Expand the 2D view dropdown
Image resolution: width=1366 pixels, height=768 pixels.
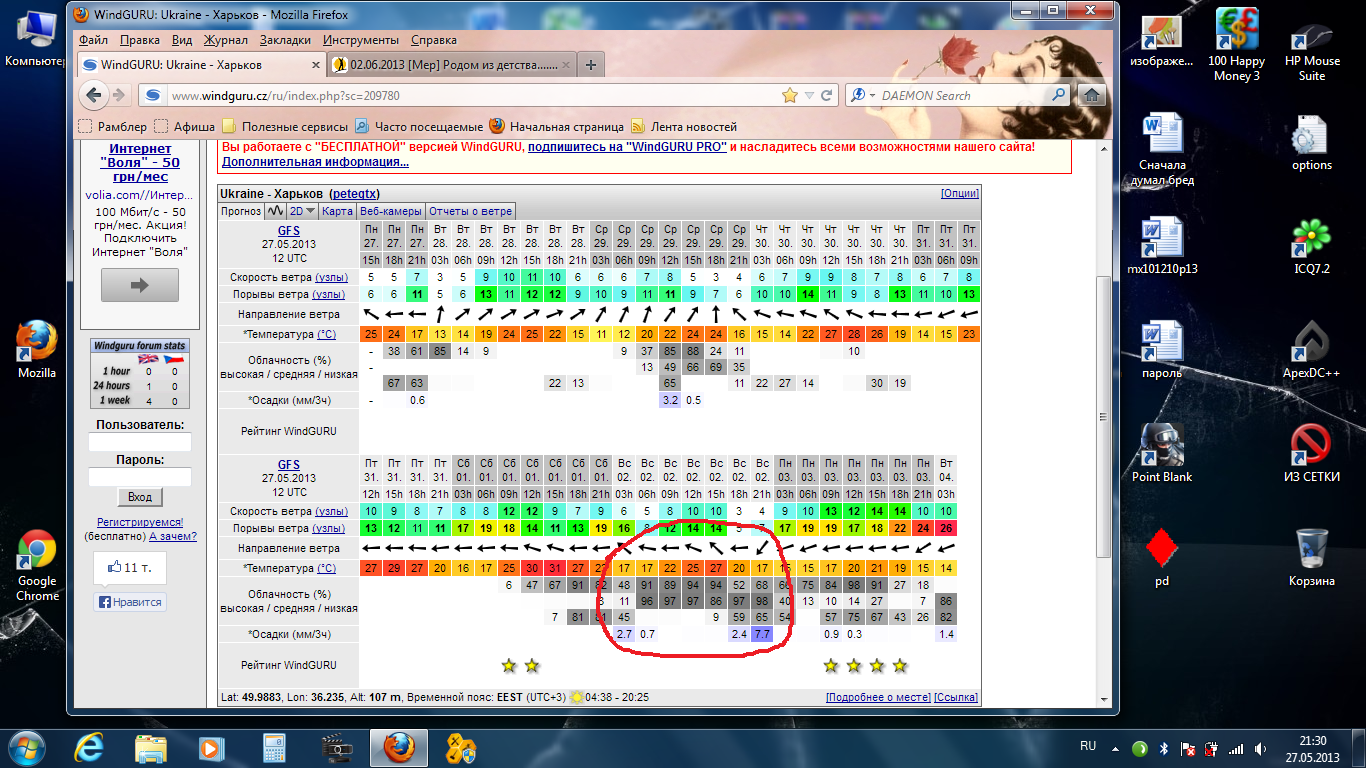click(x=304, y=211)
